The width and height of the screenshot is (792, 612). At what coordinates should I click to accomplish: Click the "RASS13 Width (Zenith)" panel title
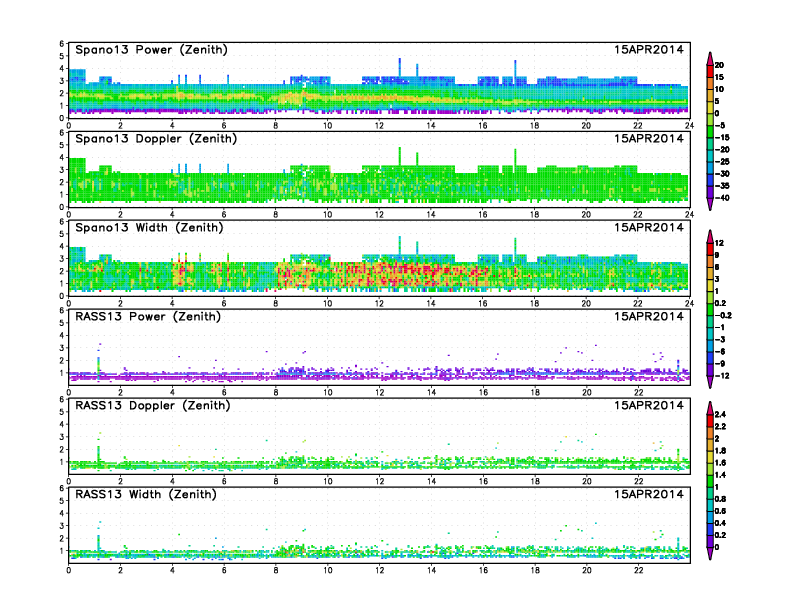145,494
